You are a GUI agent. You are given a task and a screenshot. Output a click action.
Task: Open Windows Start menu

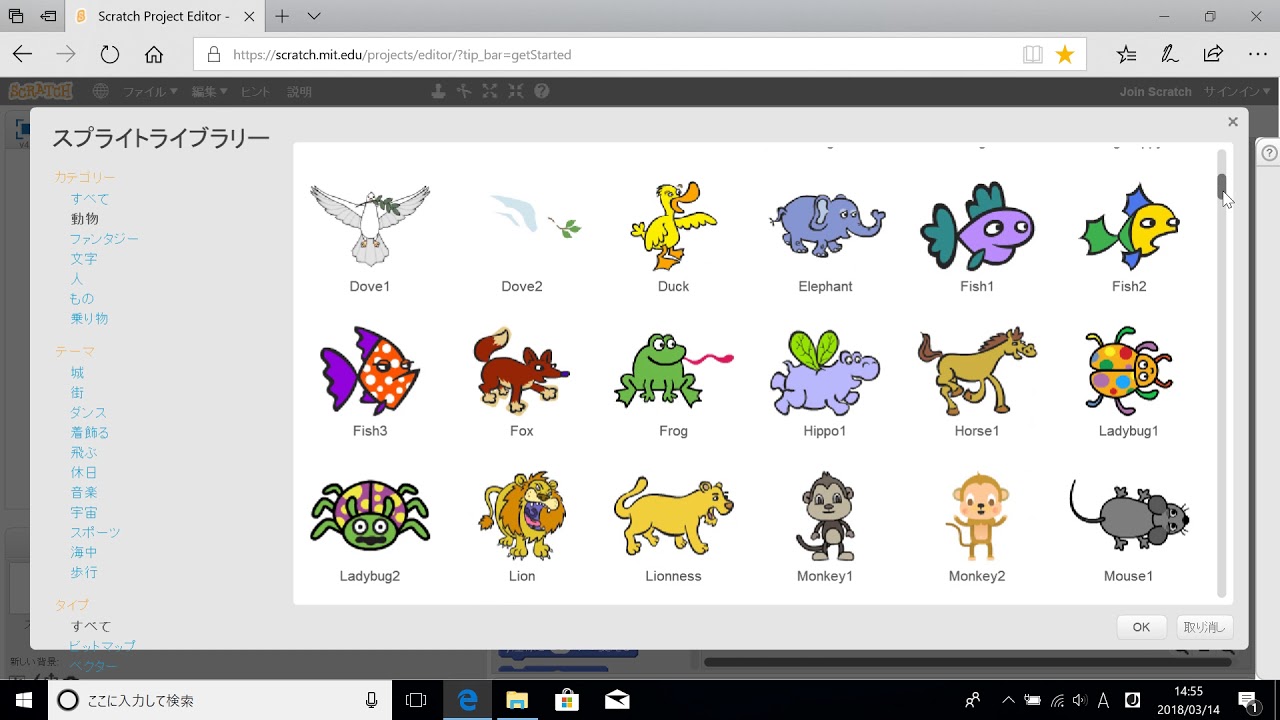pos(24,700)
